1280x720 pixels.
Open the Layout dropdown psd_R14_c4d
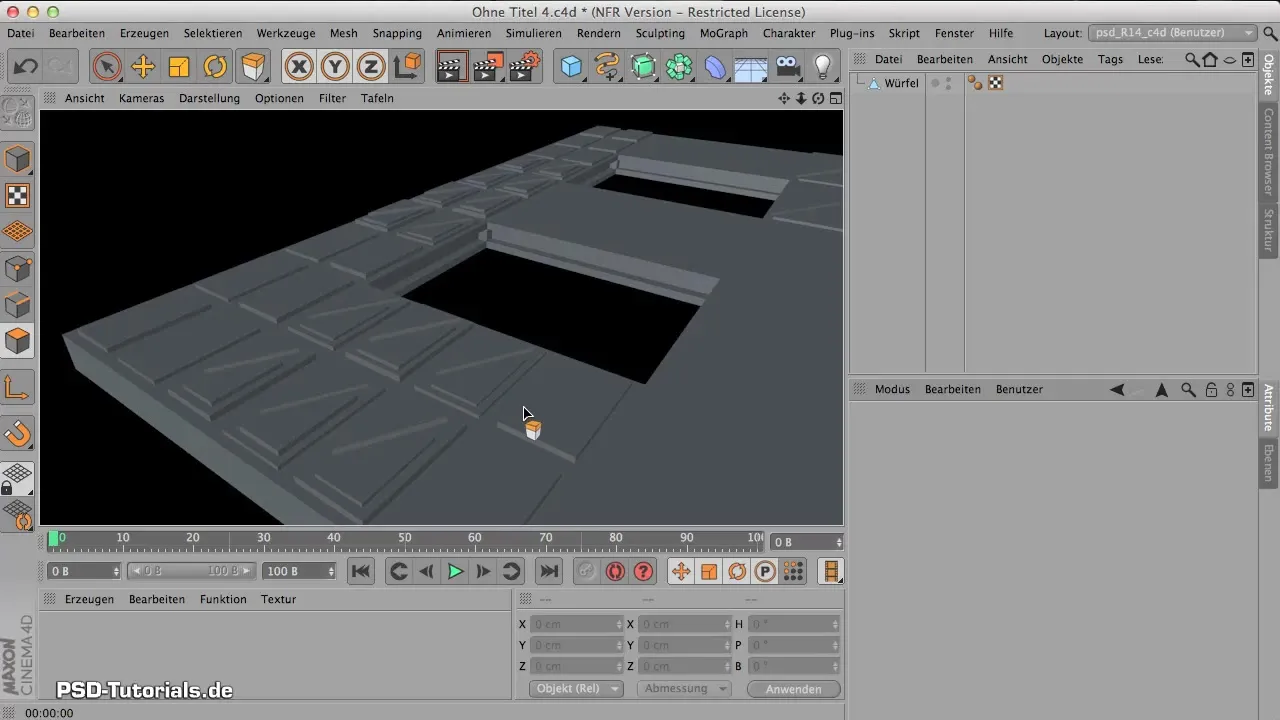1172,33
